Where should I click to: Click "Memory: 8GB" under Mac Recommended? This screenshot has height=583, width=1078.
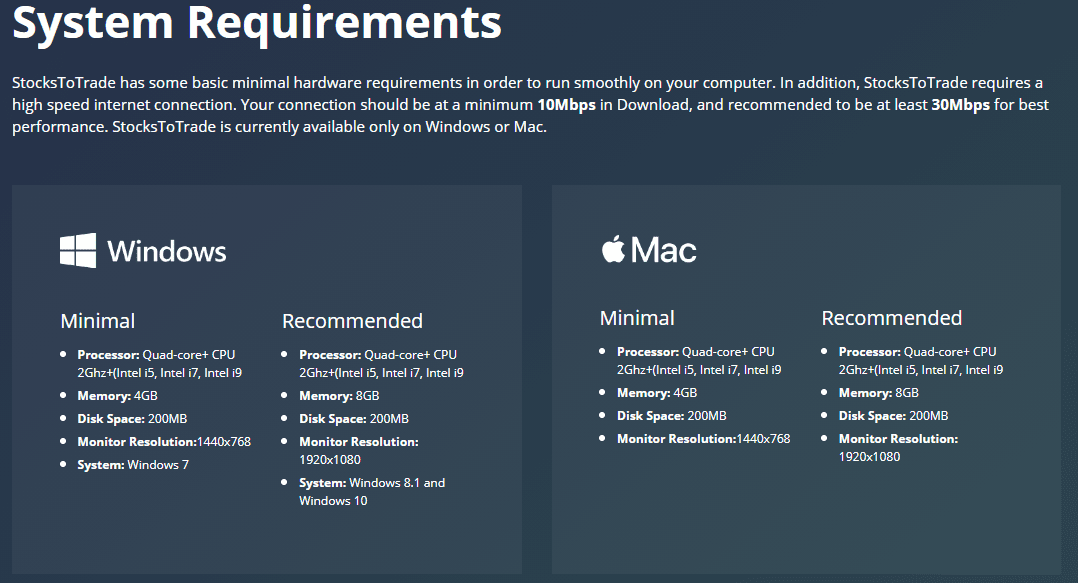click(879, 393)
